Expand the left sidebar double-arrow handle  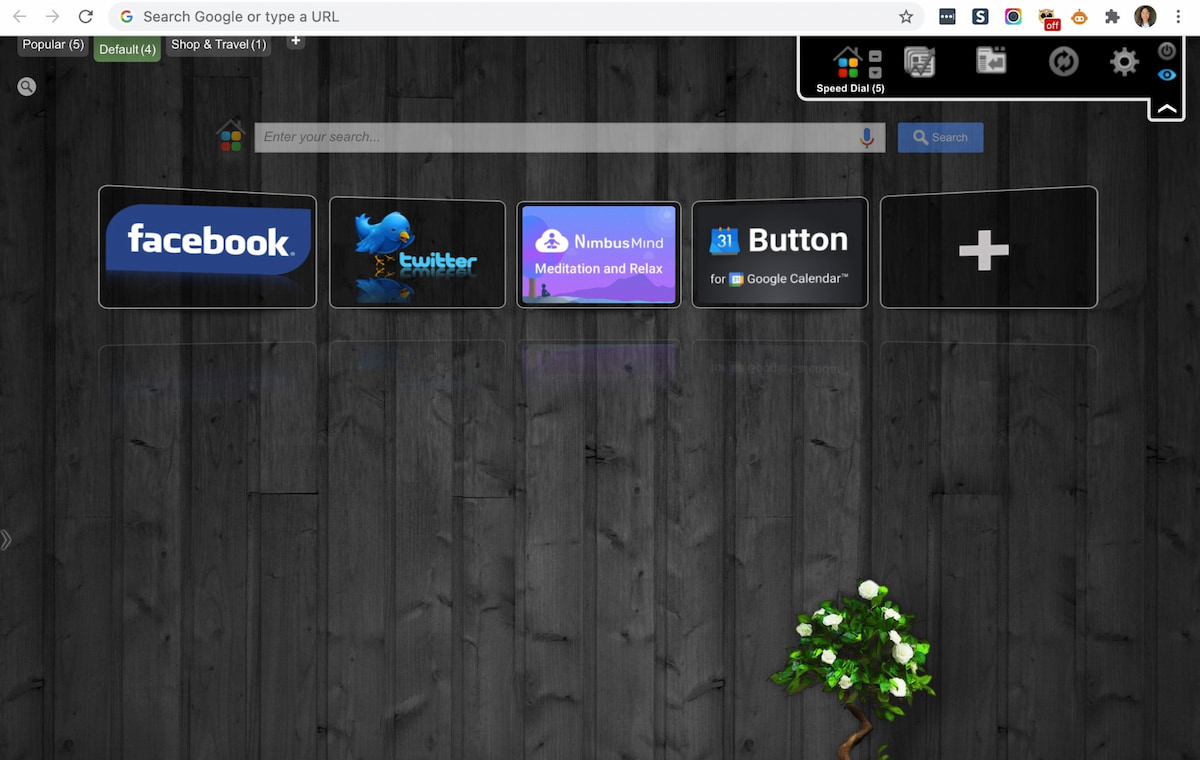coord(7,540)
